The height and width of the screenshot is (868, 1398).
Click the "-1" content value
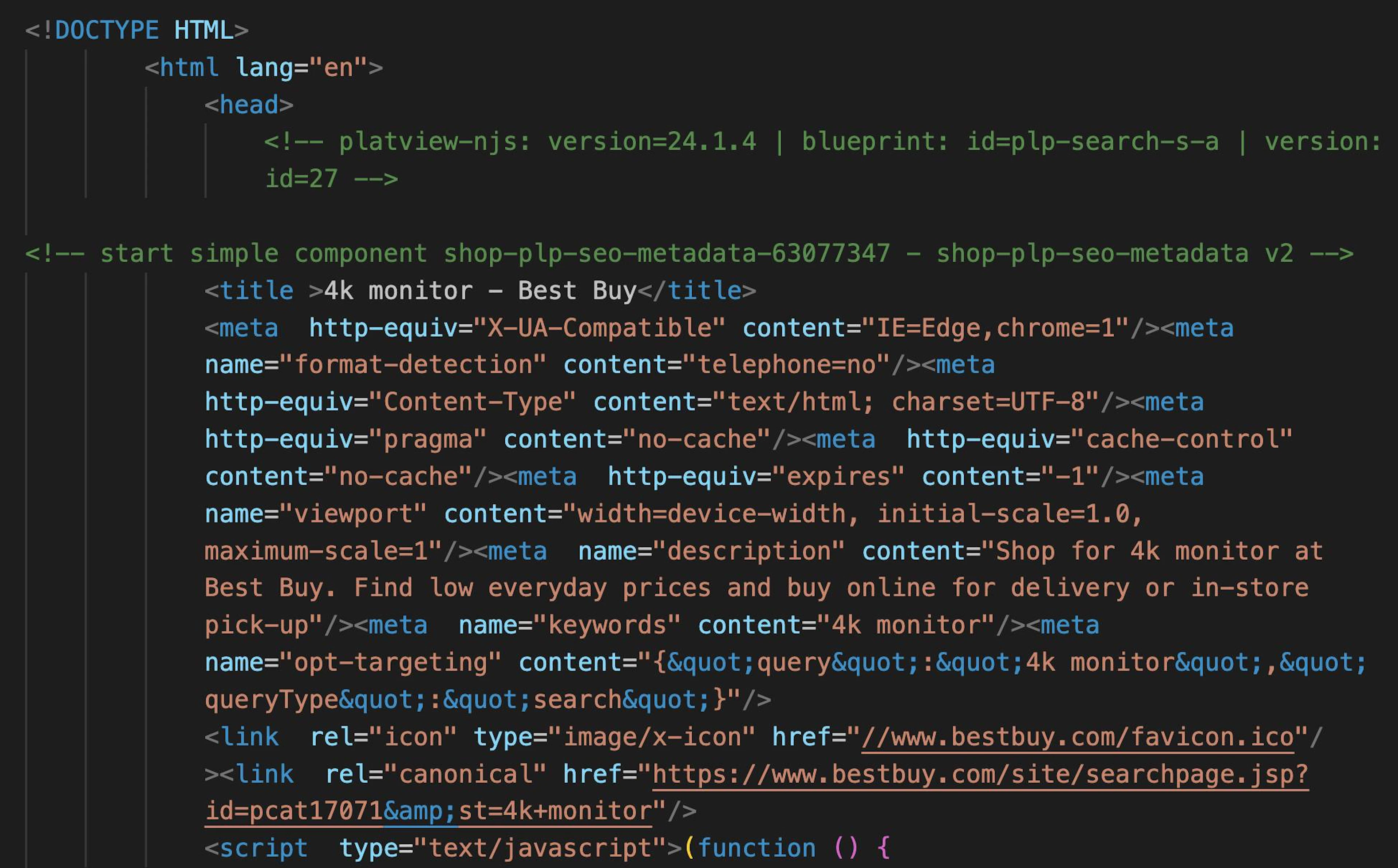pyautogui.click(x=1070, y=476)
